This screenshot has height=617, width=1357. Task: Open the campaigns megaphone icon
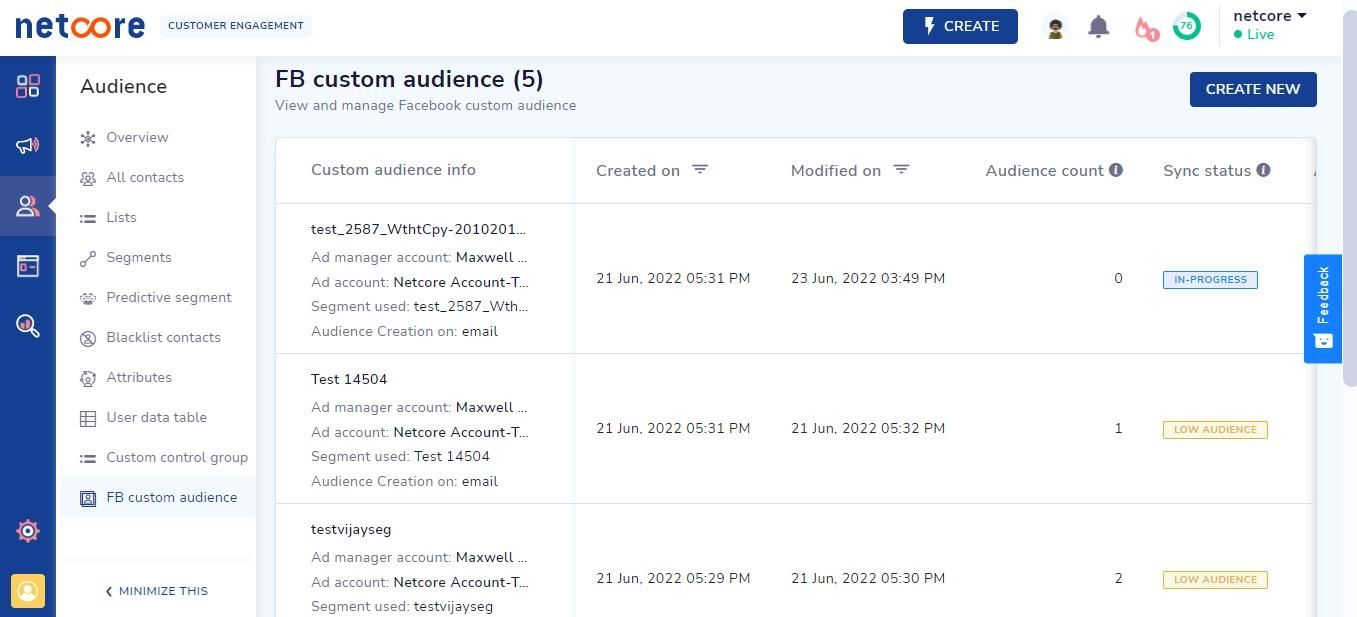point(28,146)
